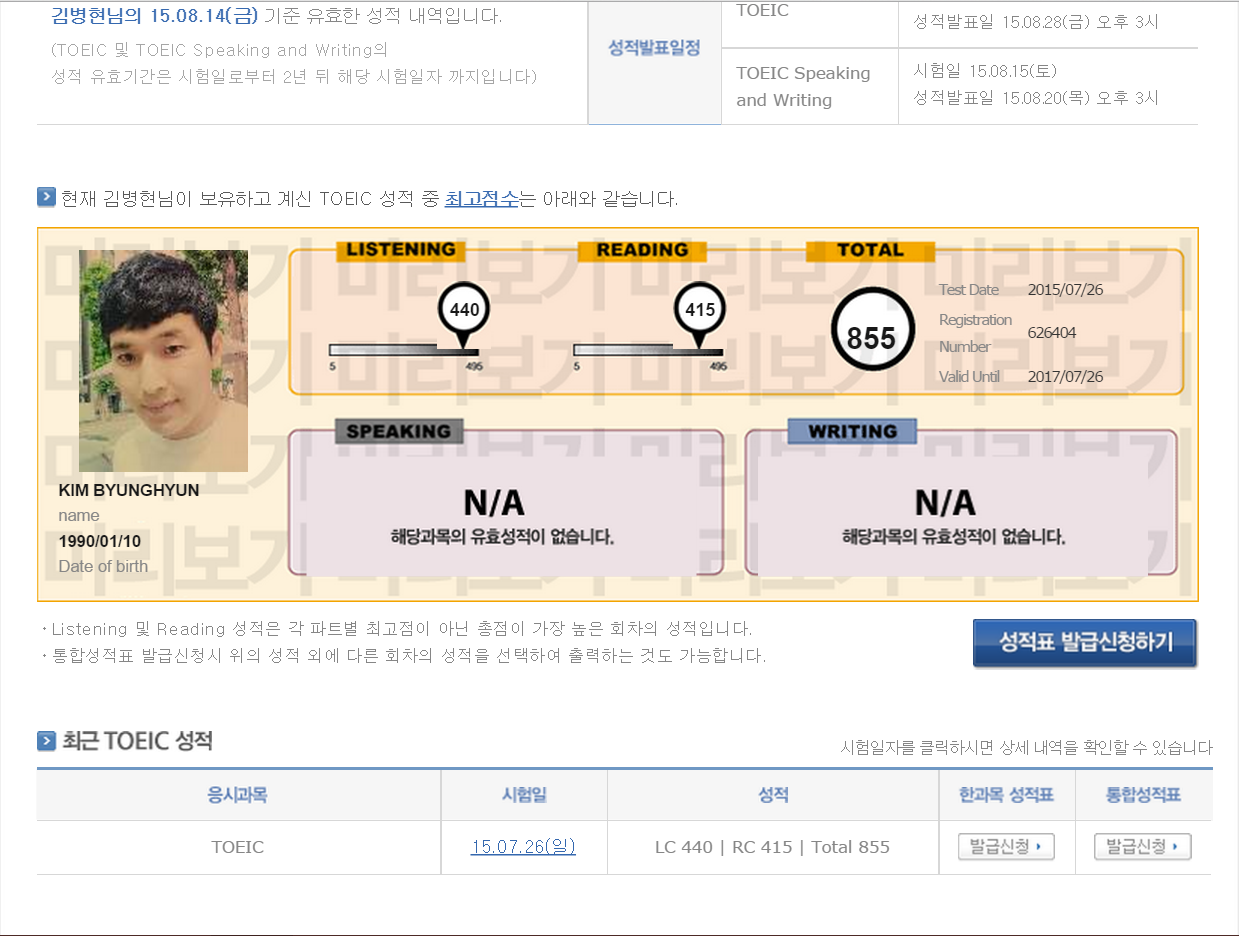Click the 성적표 발급신청하기 button
1239x936 pixels.
tap(1085, 643)
